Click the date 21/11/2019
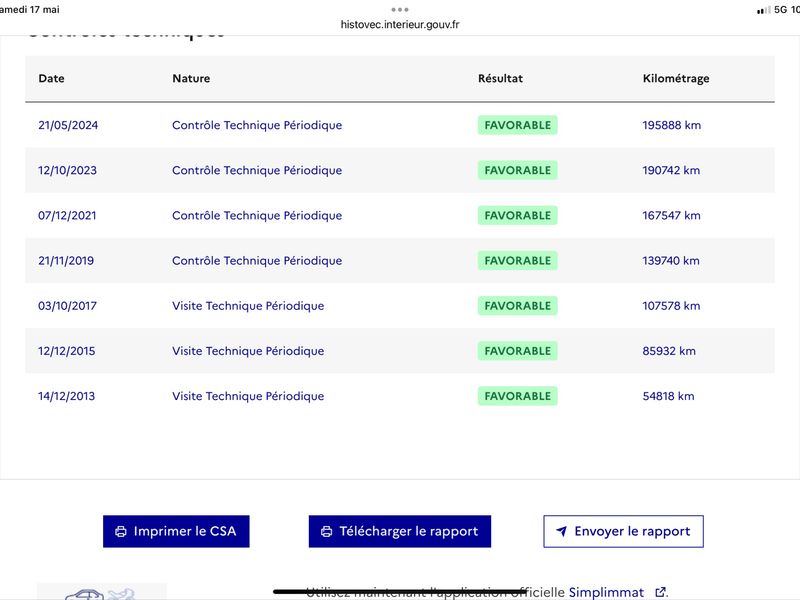Image resolution: width=800 pixels, height=600 pixels. coord(66,261)
